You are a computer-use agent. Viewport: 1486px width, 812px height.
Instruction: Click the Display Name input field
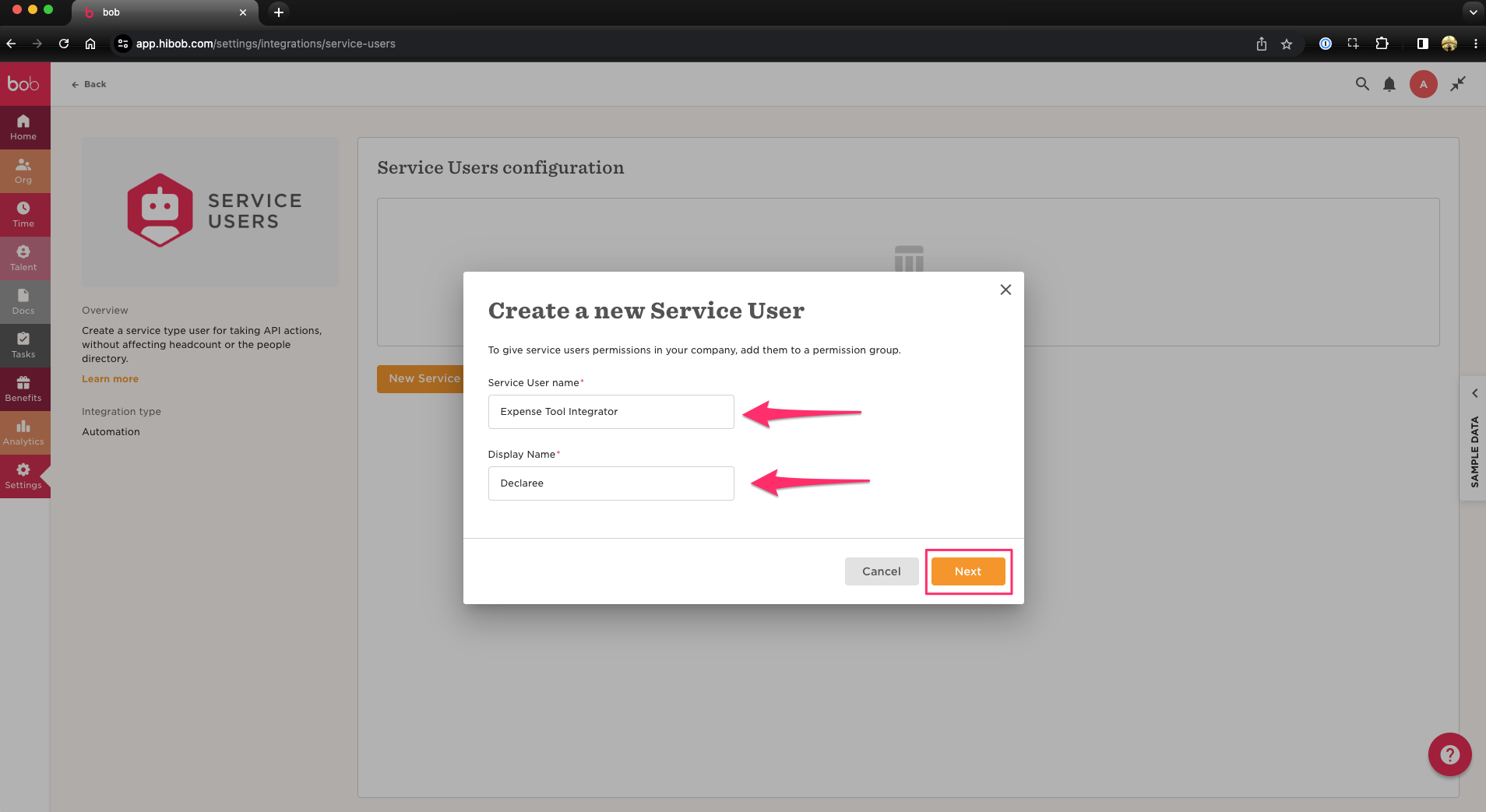coord(611,483)
